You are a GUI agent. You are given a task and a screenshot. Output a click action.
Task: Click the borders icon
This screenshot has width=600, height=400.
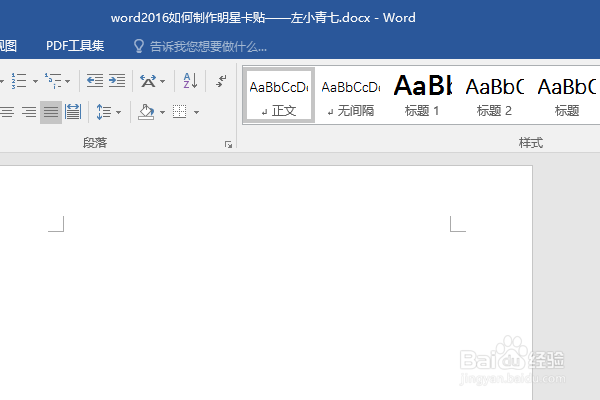(179, 112)
